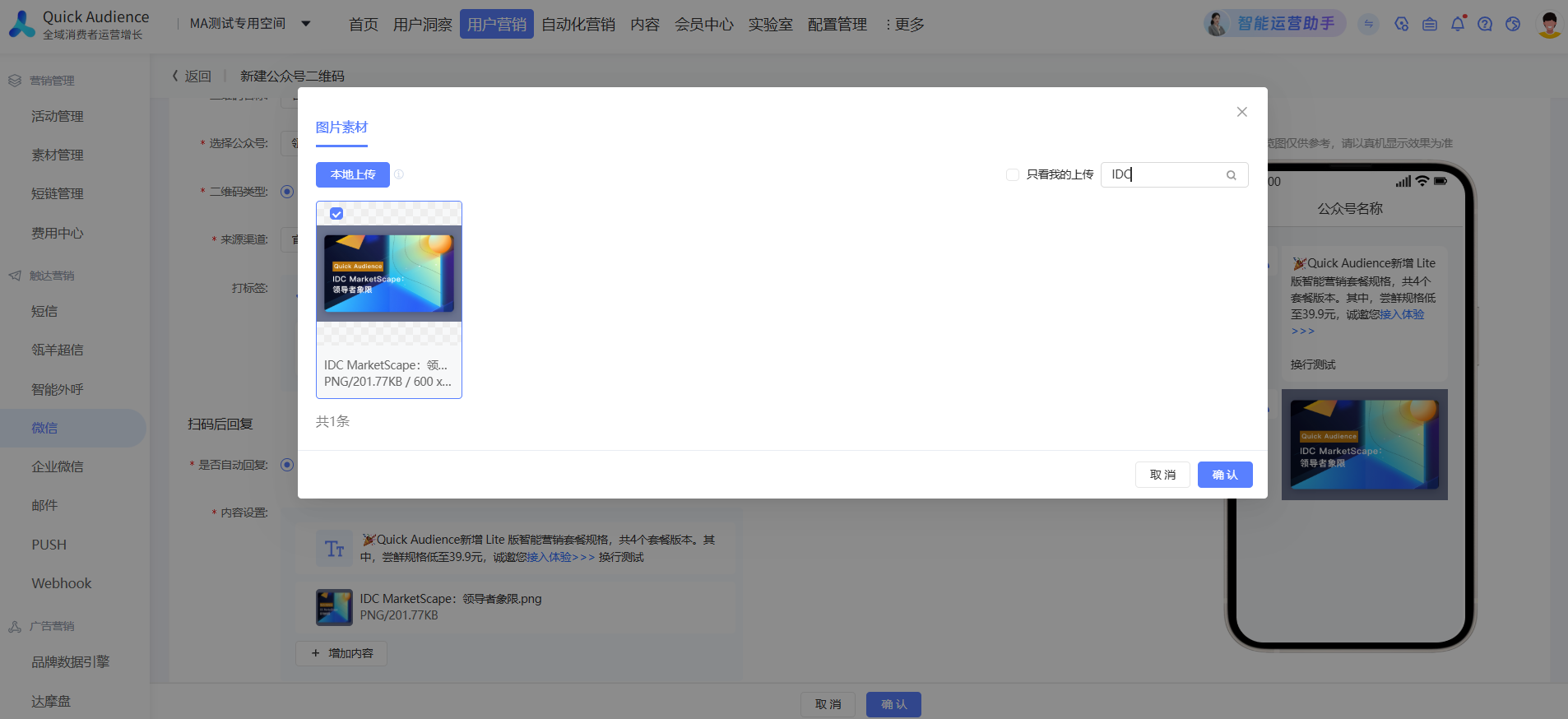Click the Quick Audience logo

coord(79,24)
